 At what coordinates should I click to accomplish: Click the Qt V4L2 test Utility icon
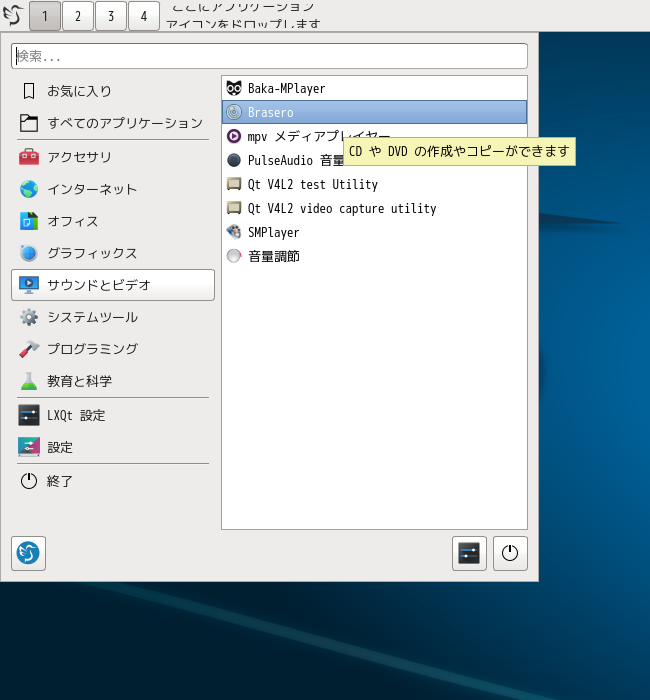(x=234, y=184)
